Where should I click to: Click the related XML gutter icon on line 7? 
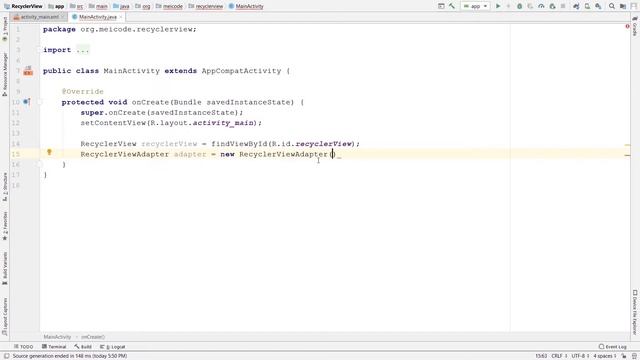click(x=28, y=71)
